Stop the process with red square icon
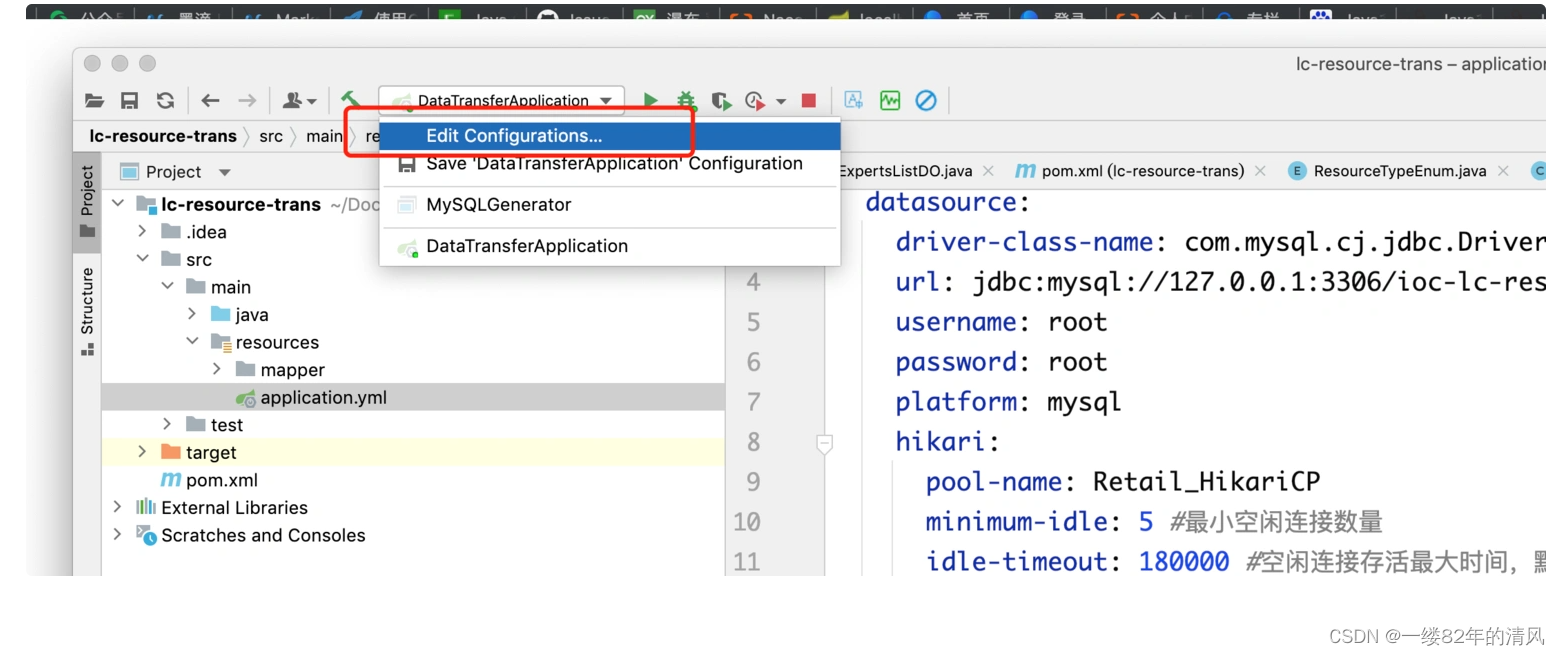This screenshot has width=1560, height=656. pos(809,100)
